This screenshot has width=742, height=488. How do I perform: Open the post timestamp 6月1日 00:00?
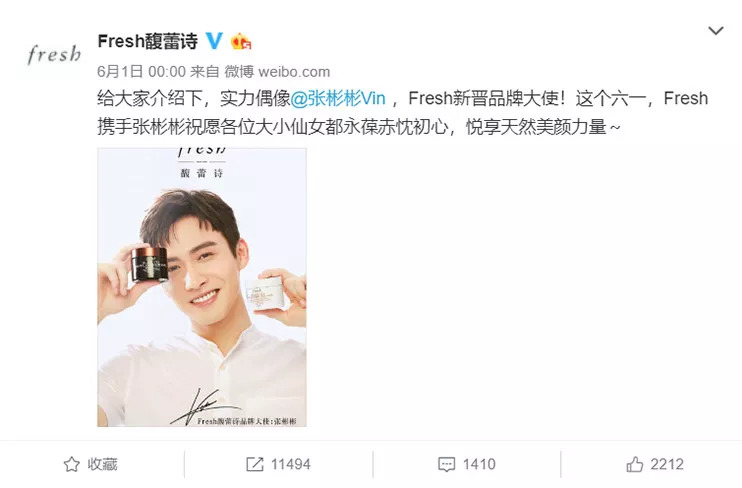click(141, 71)
